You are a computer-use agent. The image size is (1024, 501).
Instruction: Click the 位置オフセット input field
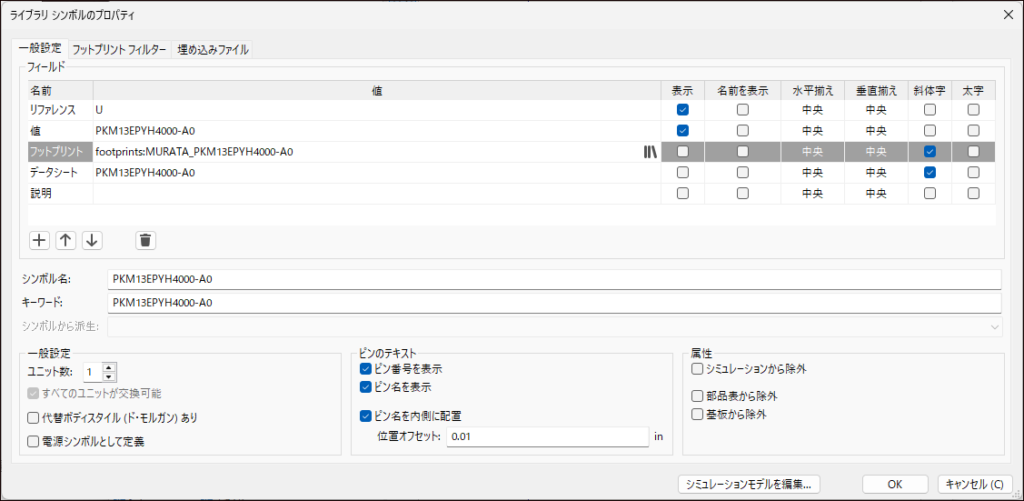point(547,437)
